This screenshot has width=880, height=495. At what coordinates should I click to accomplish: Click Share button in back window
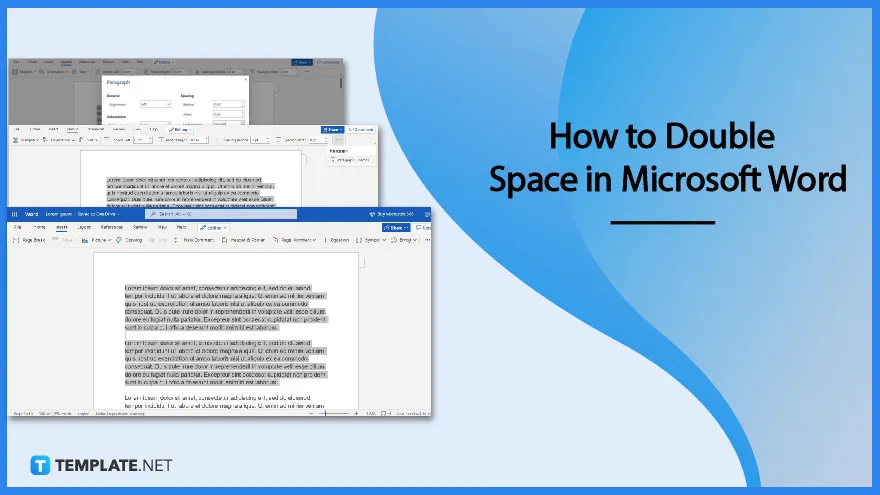(302, 62)
